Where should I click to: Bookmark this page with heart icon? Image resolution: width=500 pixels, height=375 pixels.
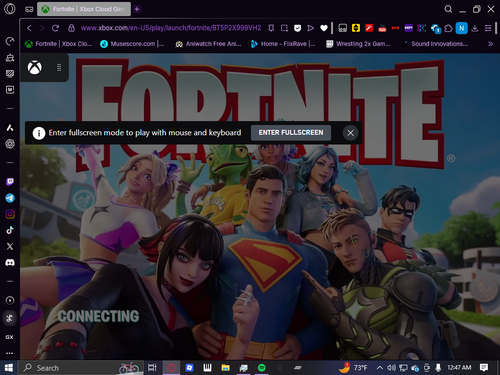pyautogui.click(x=324, y=28)
